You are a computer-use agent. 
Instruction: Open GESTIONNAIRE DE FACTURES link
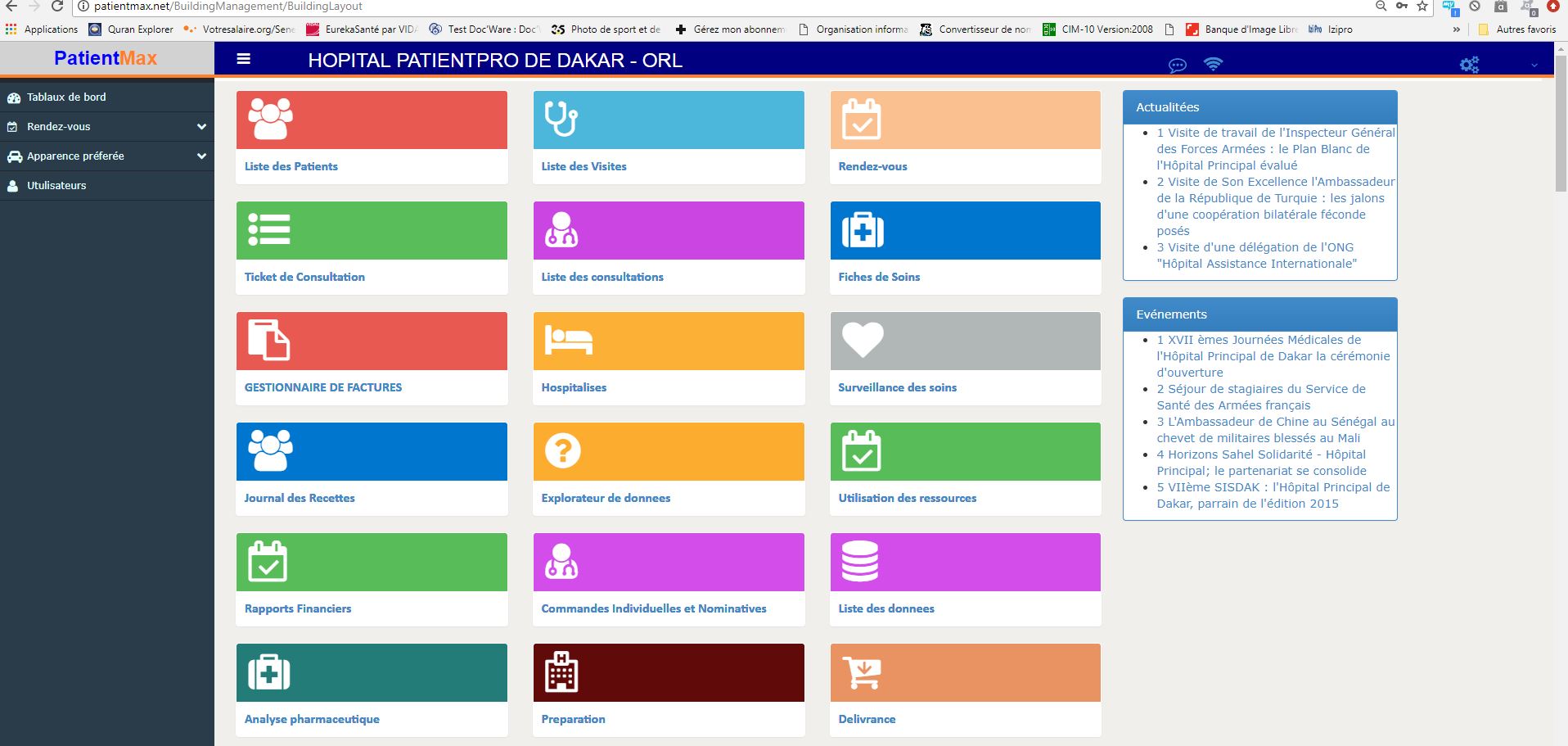322,387
